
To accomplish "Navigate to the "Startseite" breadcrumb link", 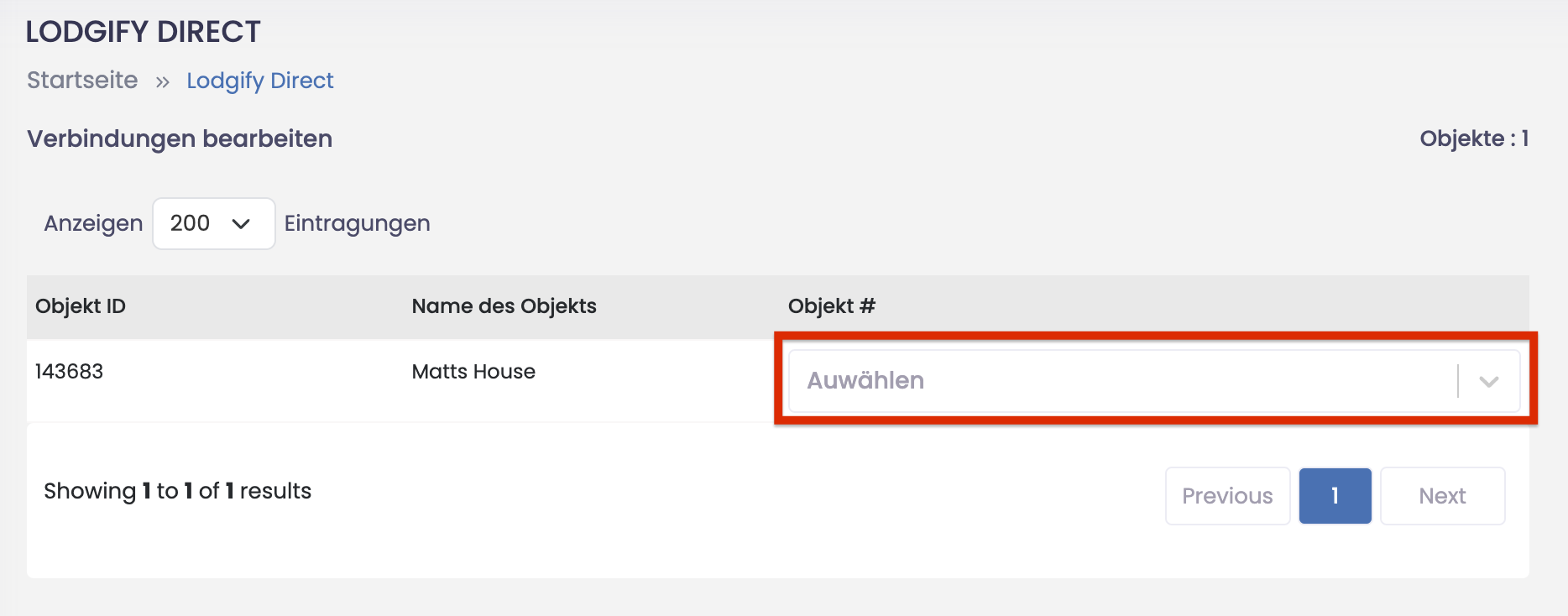I will (x=81, y=80).
